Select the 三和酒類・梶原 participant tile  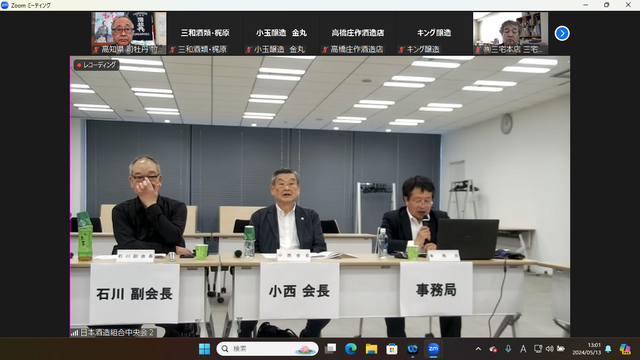tap(205, 33)
